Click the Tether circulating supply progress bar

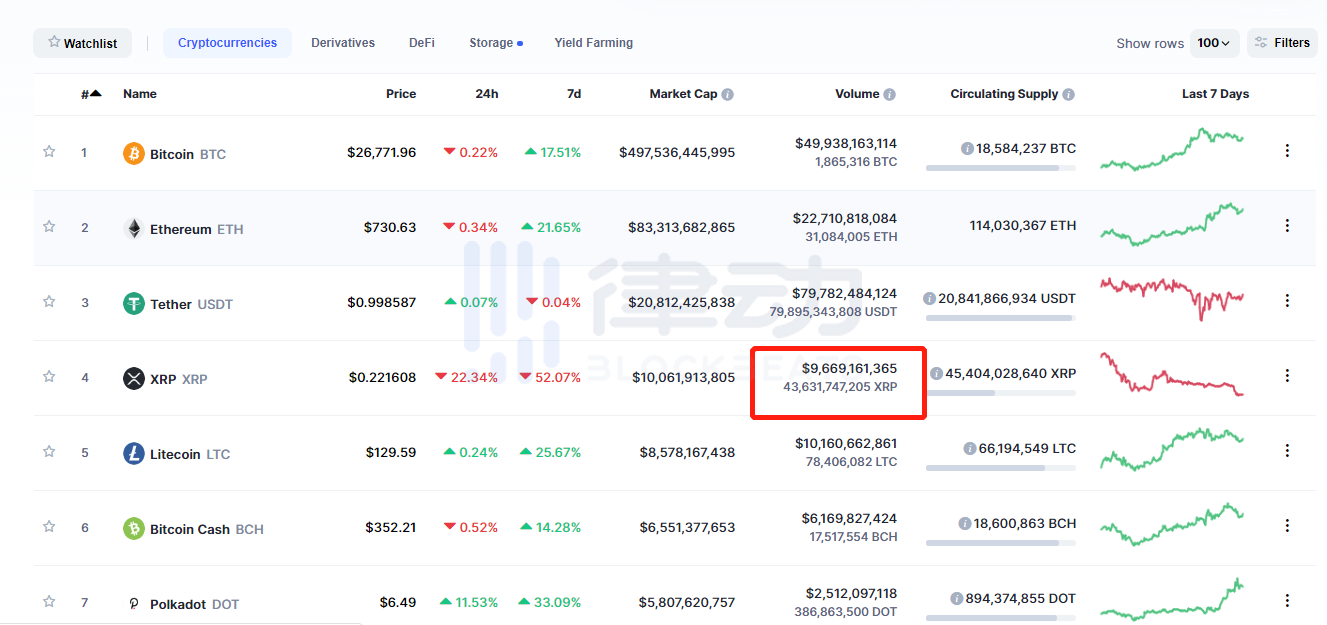coord(1001,318)
